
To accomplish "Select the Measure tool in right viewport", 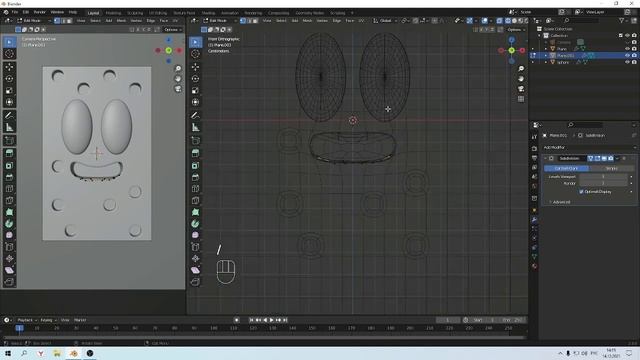I will 196,128.
